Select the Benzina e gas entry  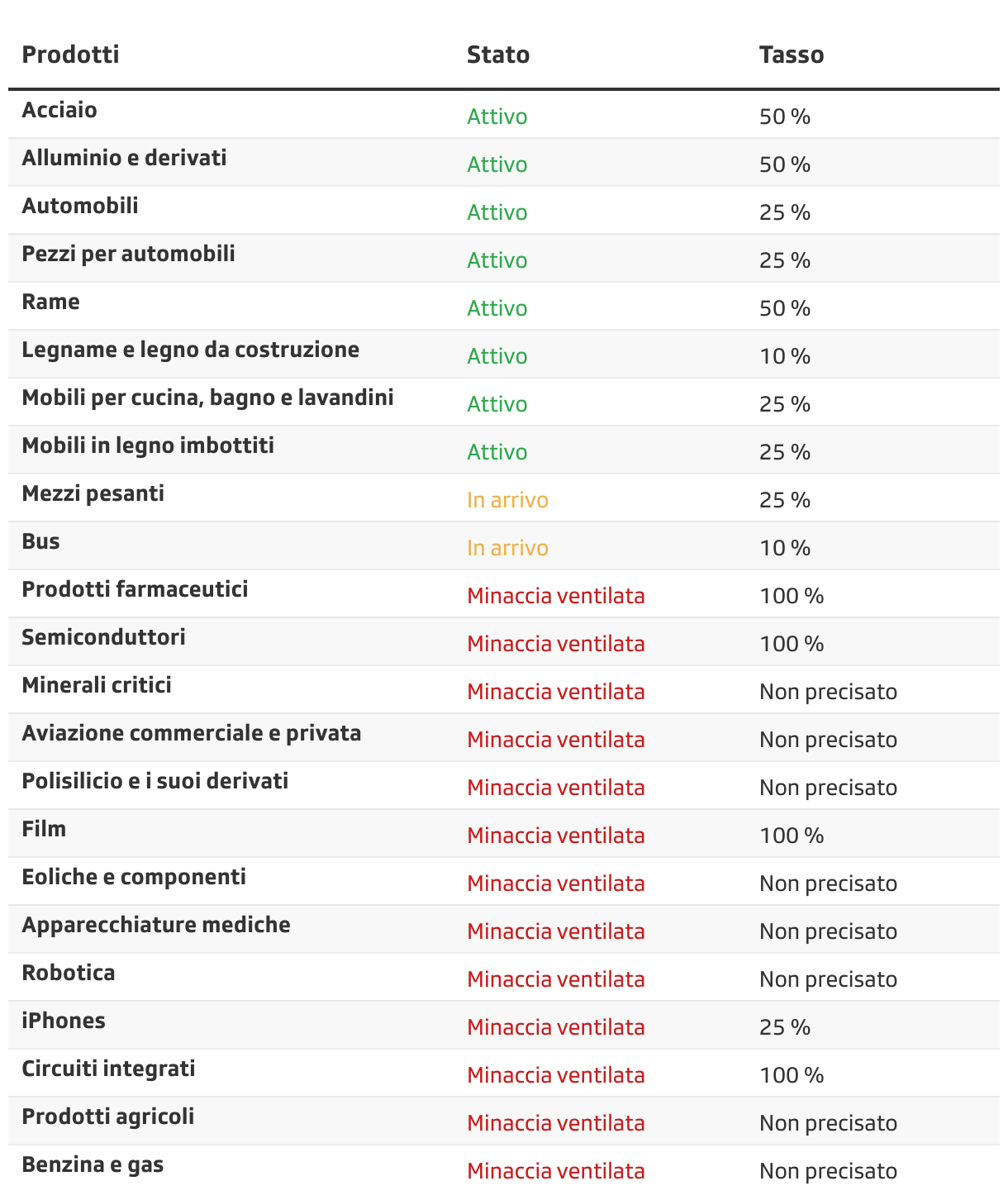(93, 1164)
